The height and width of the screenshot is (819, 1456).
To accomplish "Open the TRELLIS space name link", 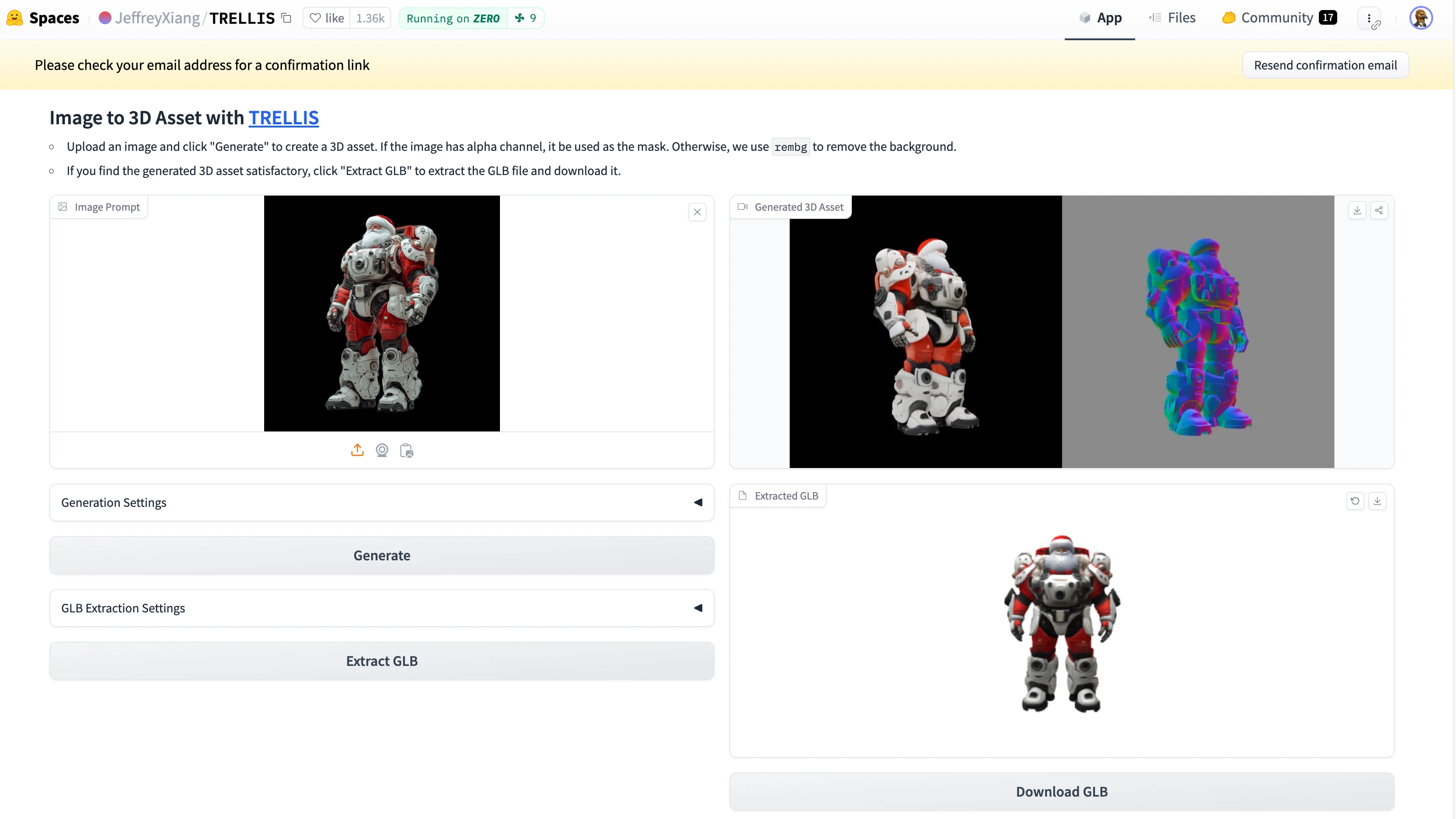I will click(x=242, y=18).
